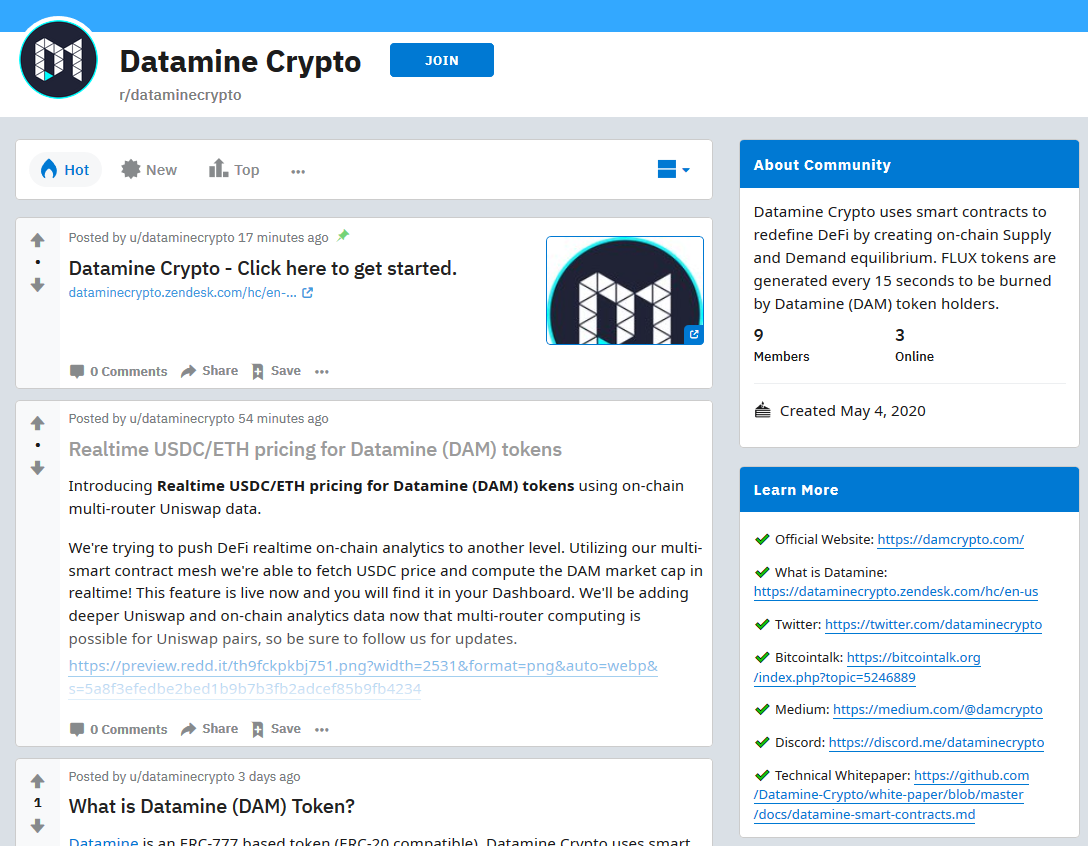Open the pinned post title 'Click here to get started'
Viewport: 1088px width, 846px height.
click(x=262, y=269)
